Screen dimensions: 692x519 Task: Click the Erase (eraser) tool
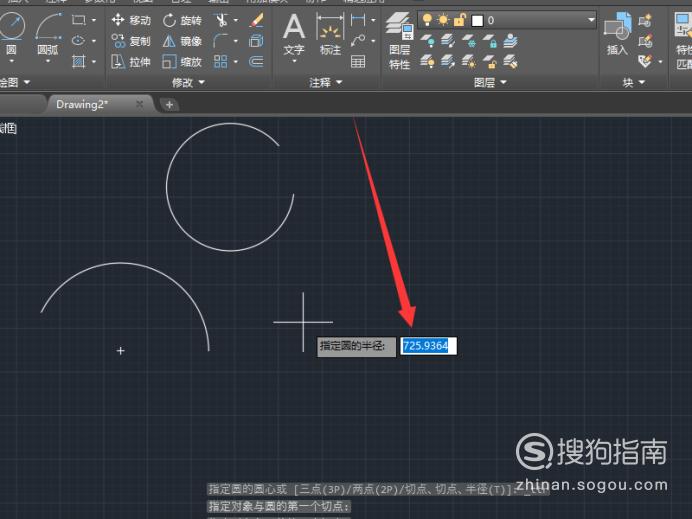tap(256, 20)
